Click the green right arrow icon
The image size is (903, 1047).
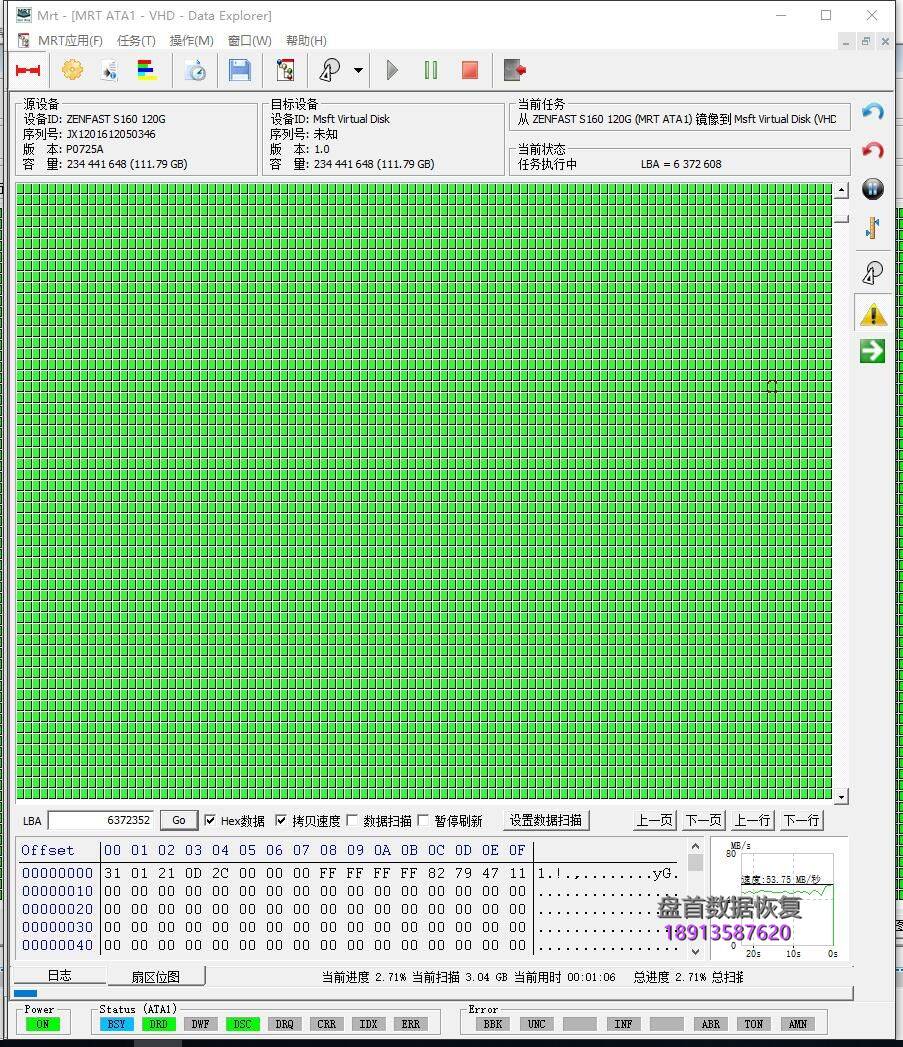tap(872, 351)
